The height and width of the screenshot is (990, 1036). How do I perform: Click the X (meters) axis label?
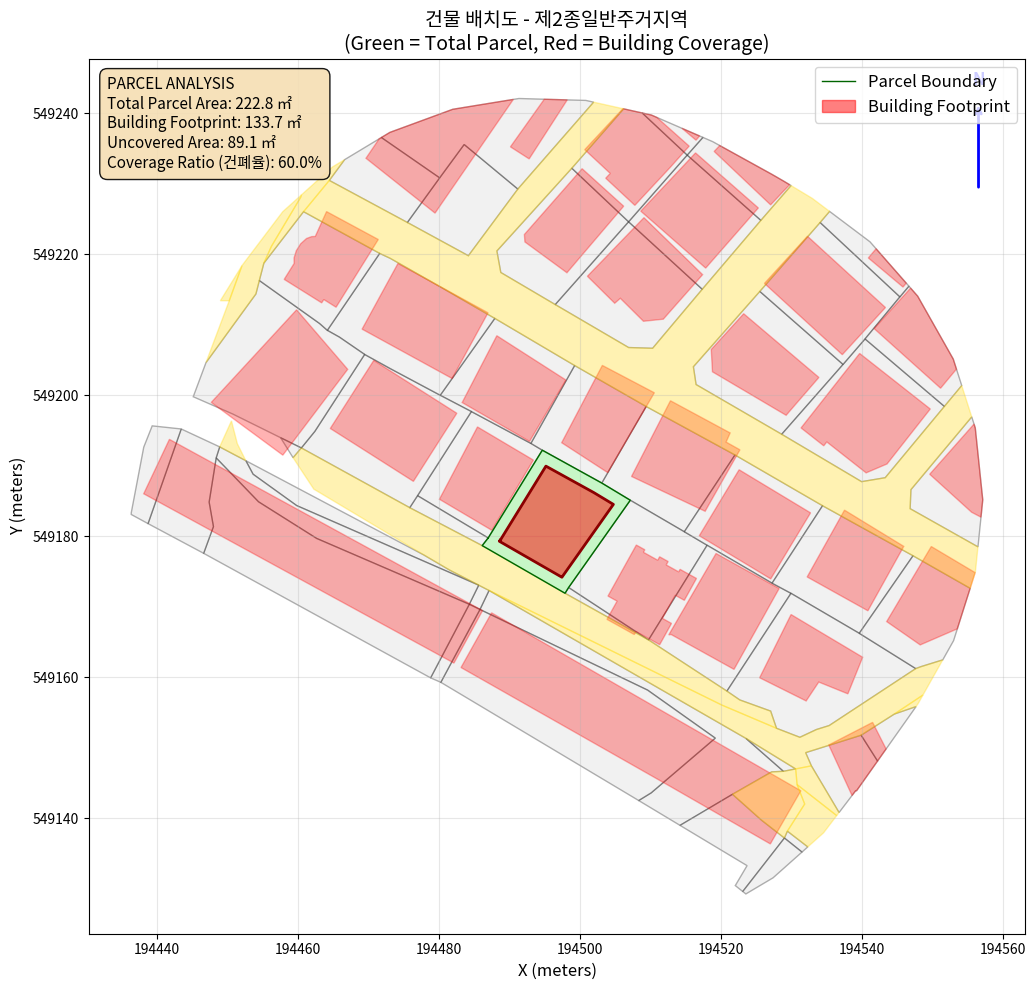pyautogui.click(x=556, y=970)
